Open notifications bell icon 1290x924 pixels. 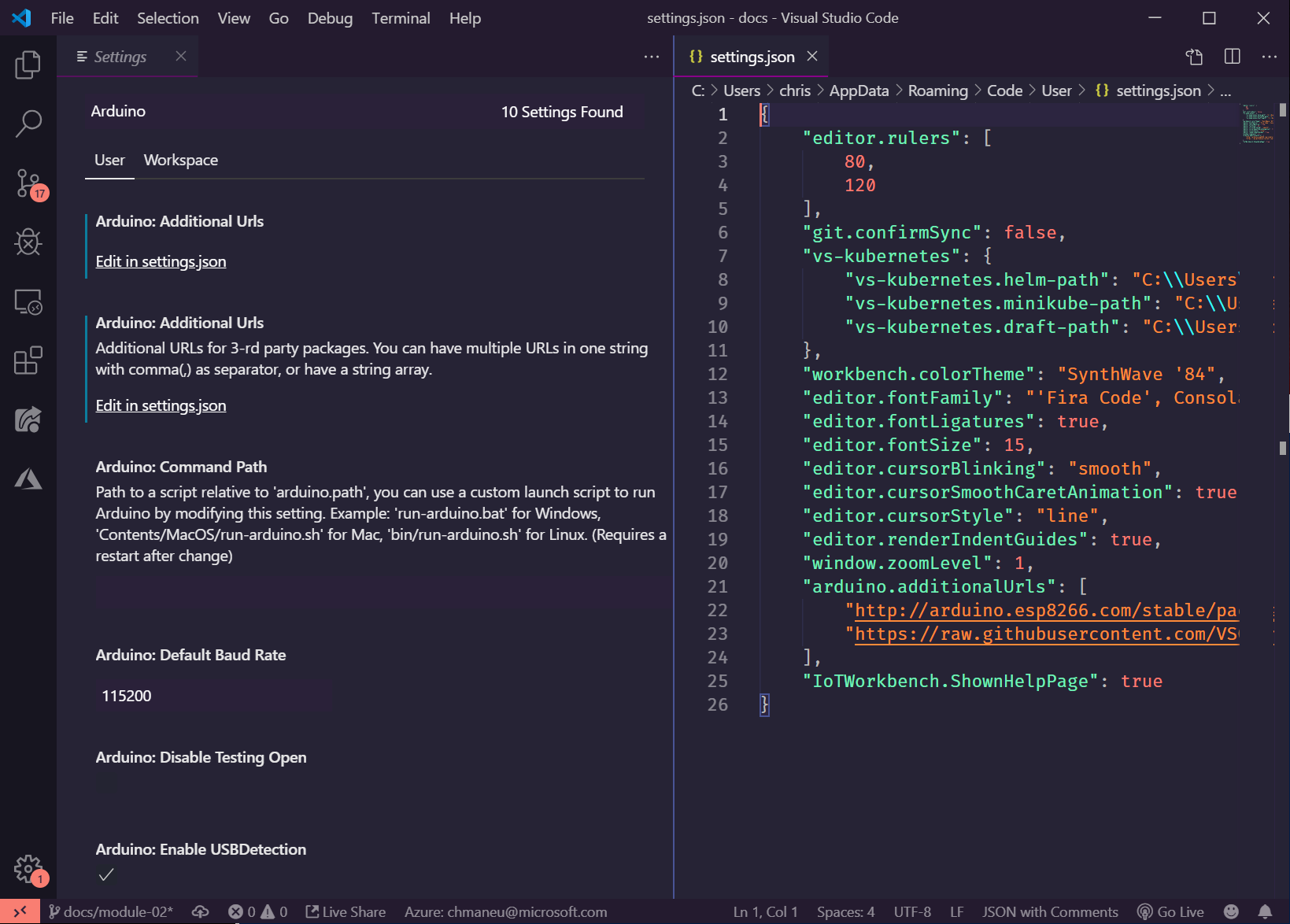(1265, 911)
